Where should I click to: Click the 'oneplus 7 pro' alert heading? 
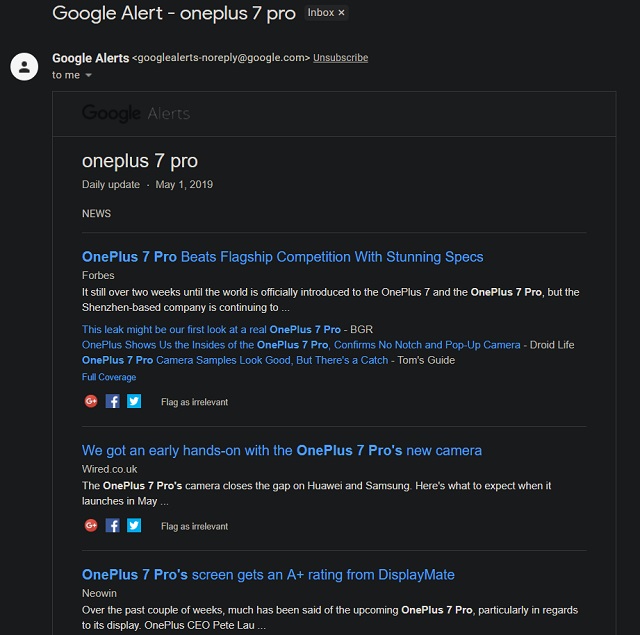pyautogui.click(x=140, y=161)
